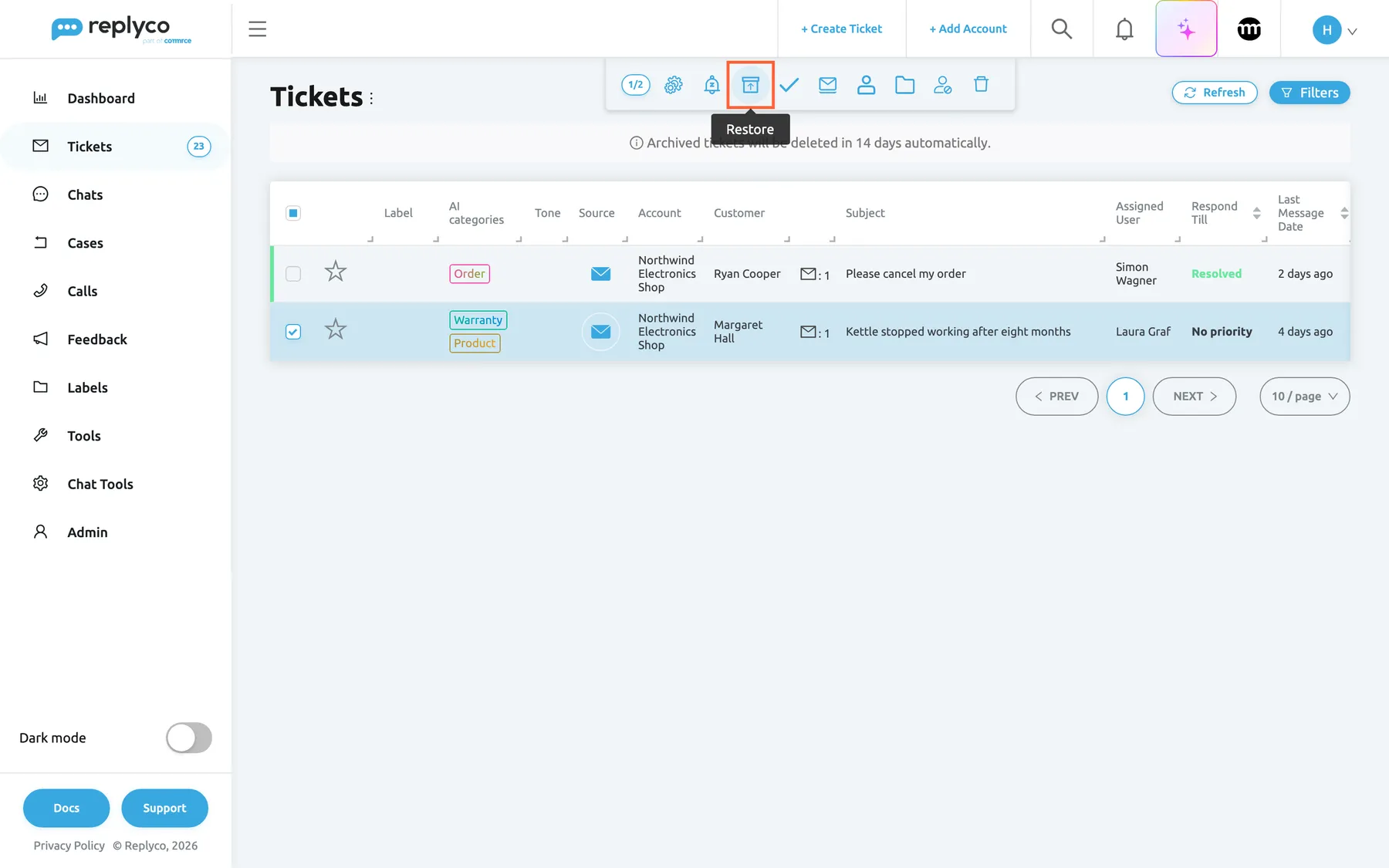Click the assign user person icon

click(x=866, y=85)
